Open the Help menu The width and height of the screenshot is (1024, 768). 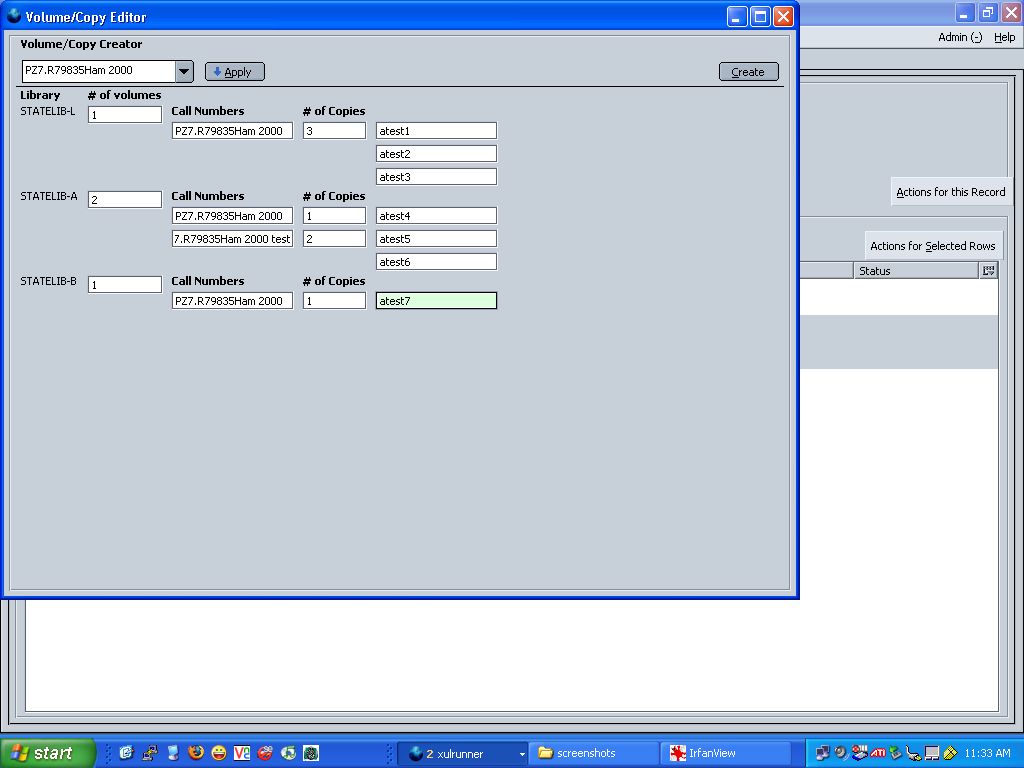pyautogui.click(x=1004, y=38)
